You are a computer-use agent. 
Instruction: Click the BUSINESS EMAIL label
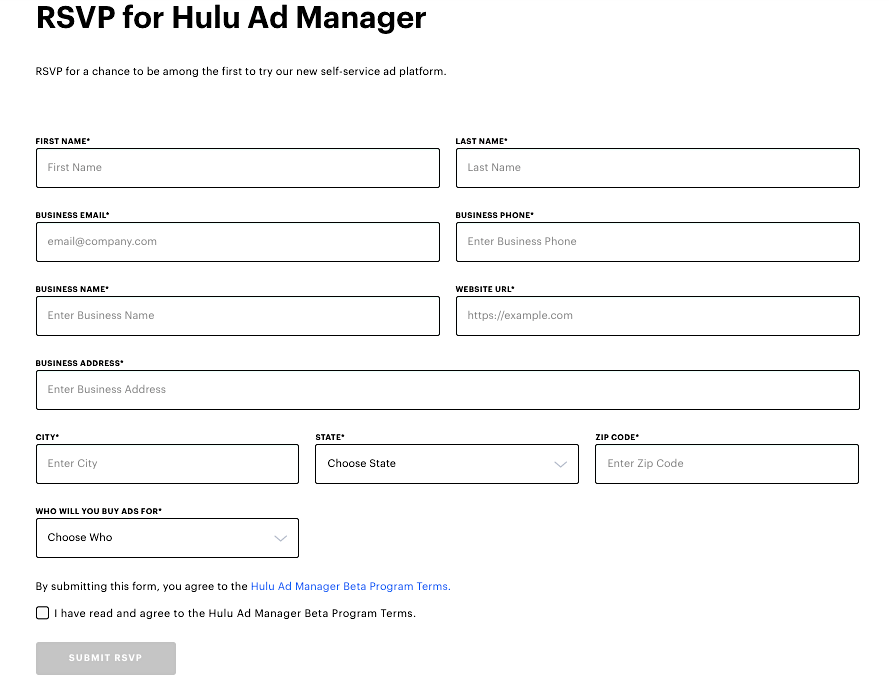tap(73, 215)
